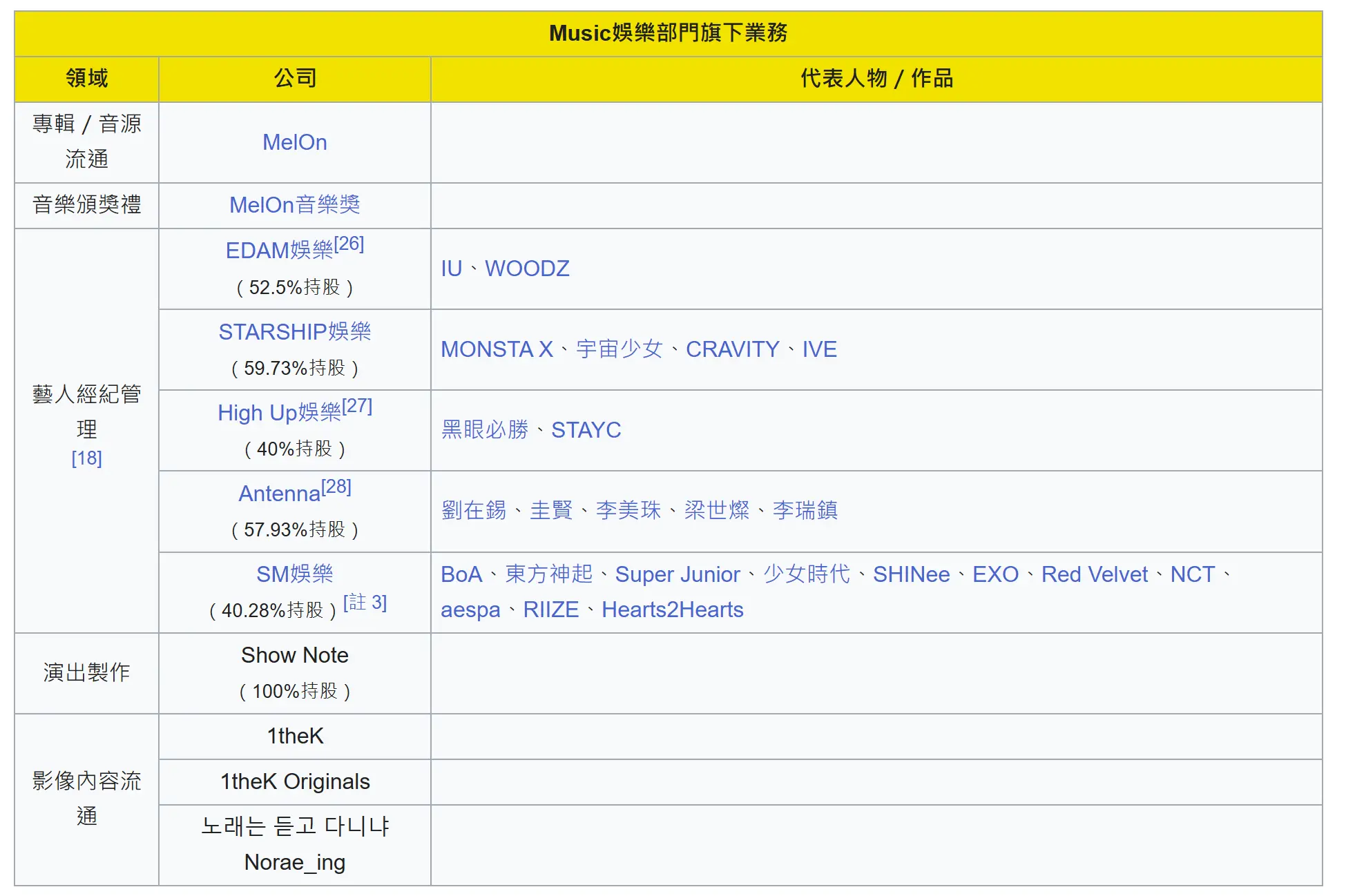Select the （59.73%持股） text
This screenshot has height=896, width=1355.
tap(295, 369)
